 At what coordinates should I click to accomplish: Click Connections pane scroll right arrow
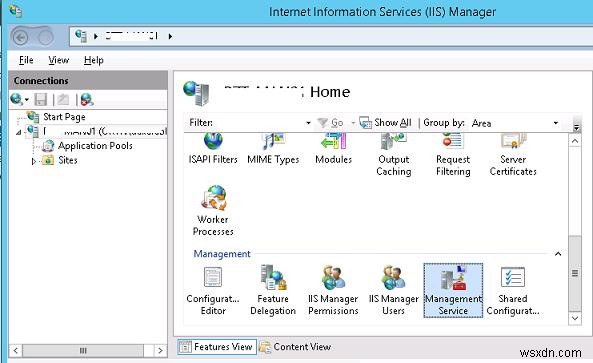(x=160, y=351)
